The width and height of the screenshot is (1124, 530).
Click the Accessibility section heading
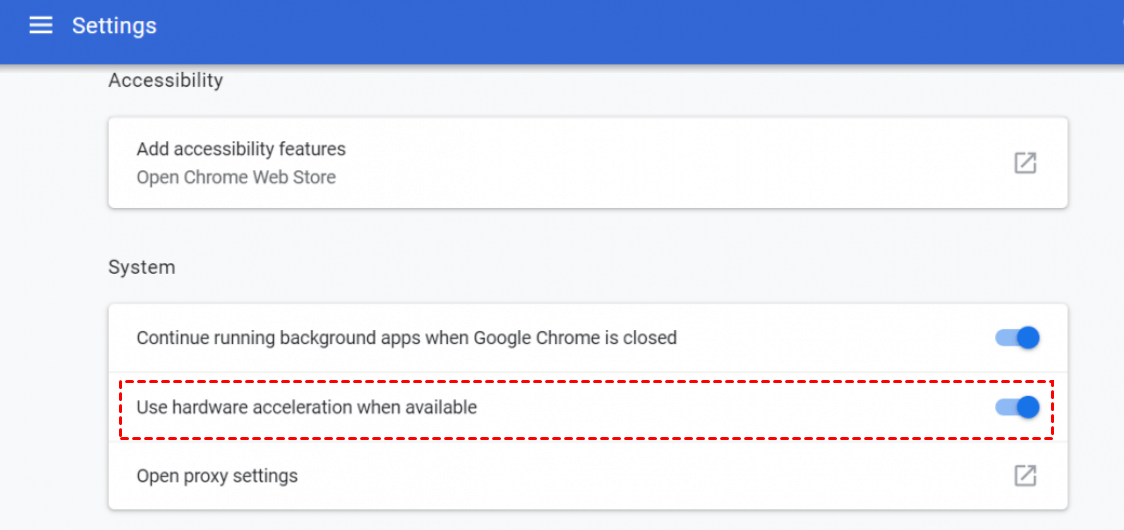click(165, 80)
